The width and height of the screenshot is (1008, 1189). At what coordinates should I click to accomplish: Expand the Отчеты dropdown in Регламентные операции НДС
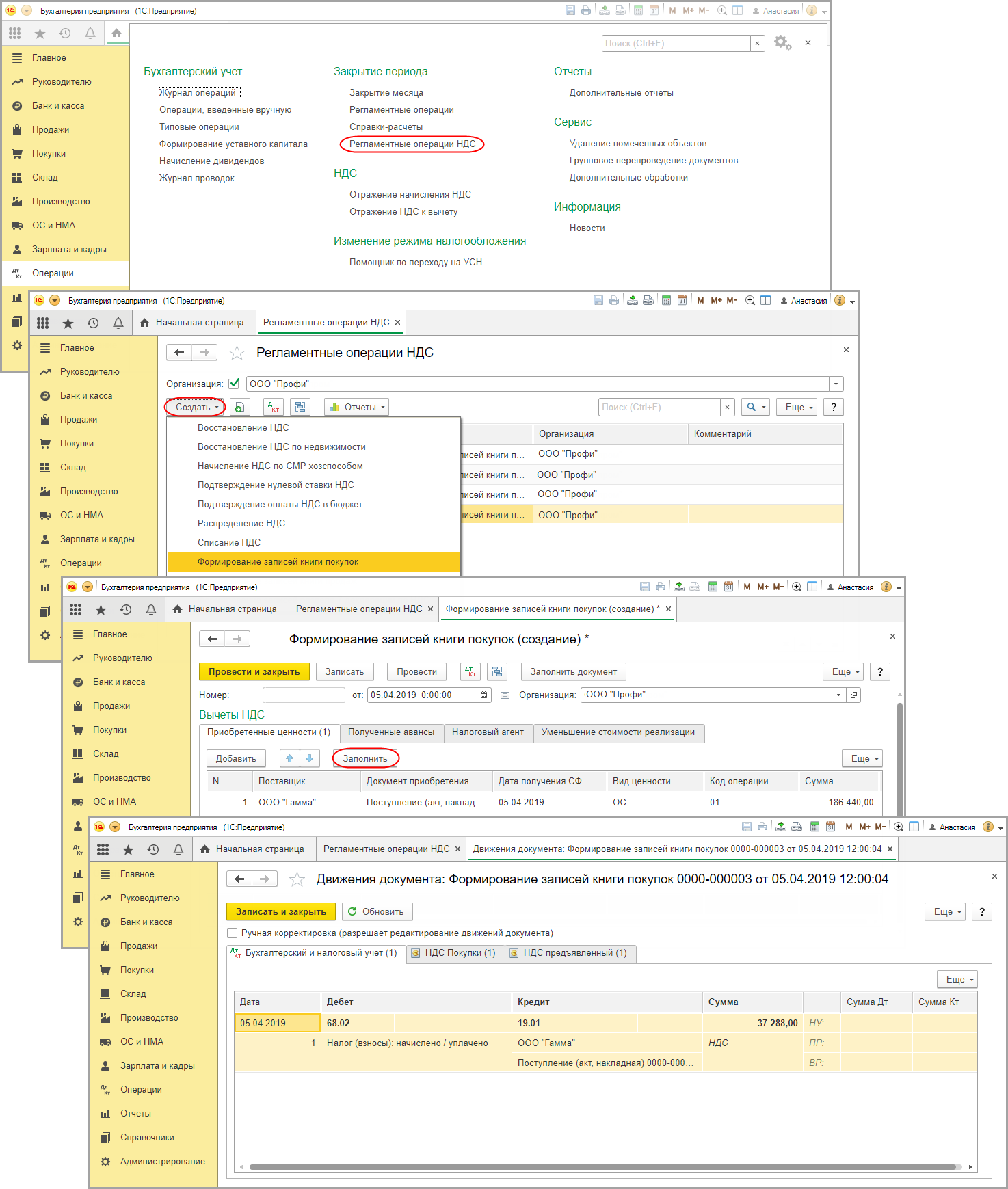[x=356, y=408]
